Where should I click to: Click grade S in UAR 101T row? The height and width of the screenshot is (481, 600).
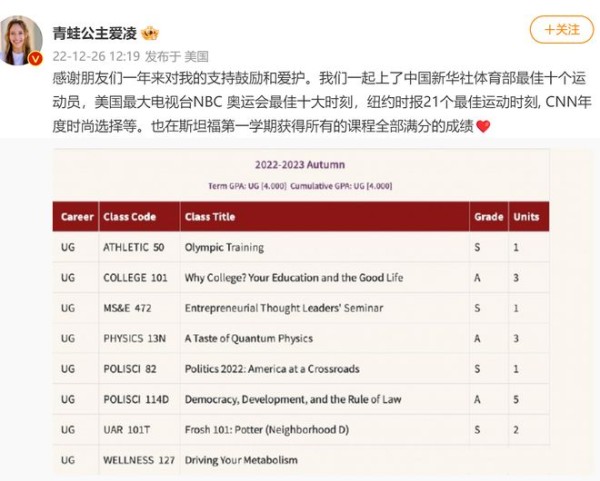pos(477,430)
